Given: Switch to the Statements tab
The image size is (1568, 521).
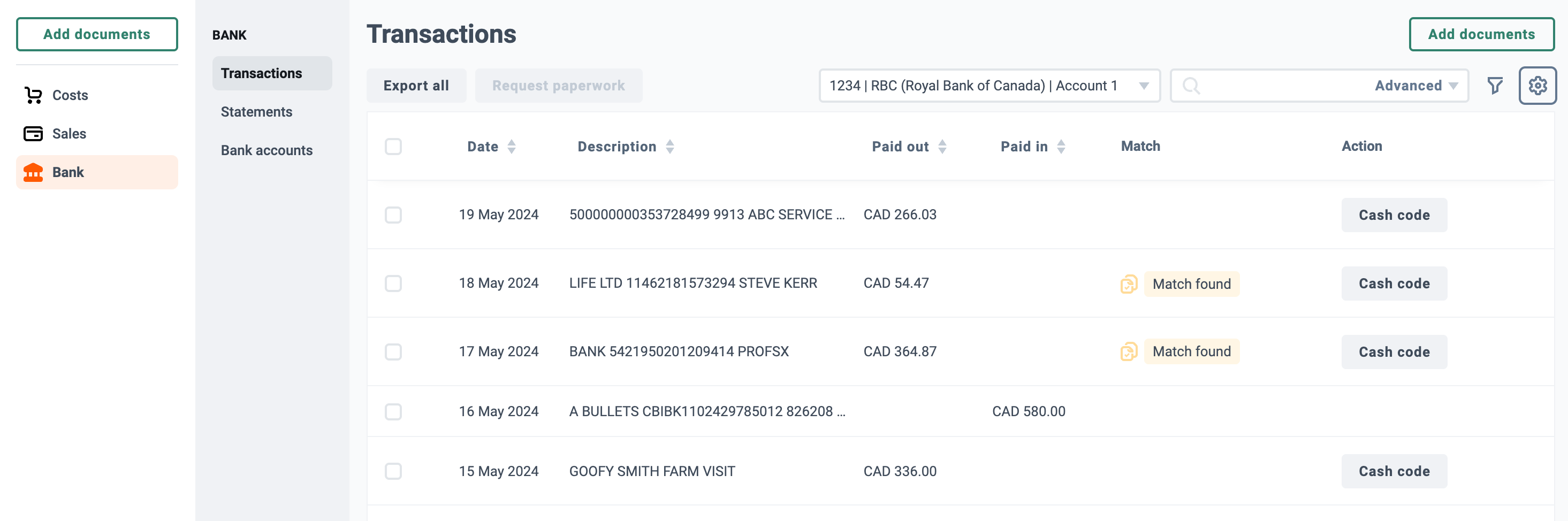Looking at the screenshot, I should pyautogui.click(x=256, y=112).
